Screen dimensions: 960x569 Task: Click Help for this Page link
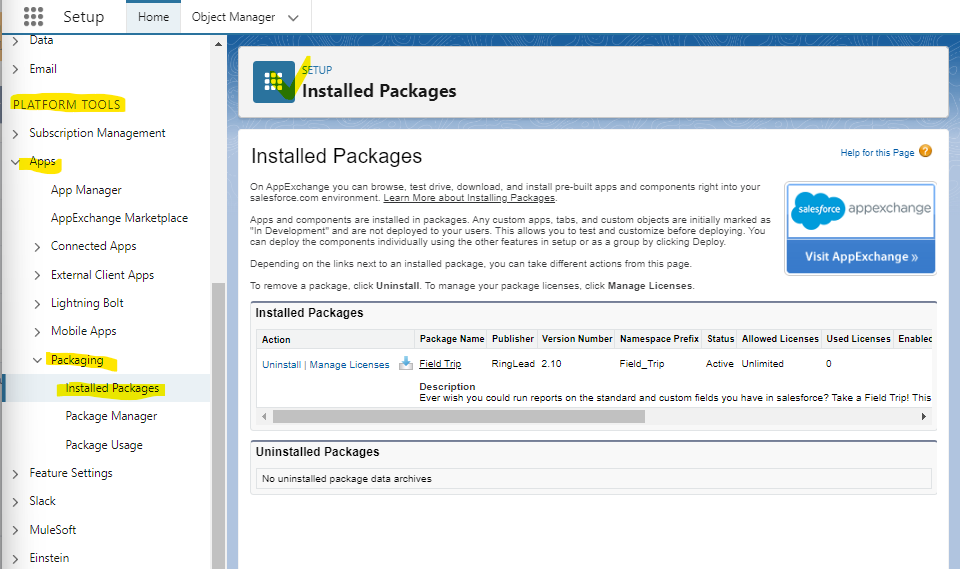(877, 153)
